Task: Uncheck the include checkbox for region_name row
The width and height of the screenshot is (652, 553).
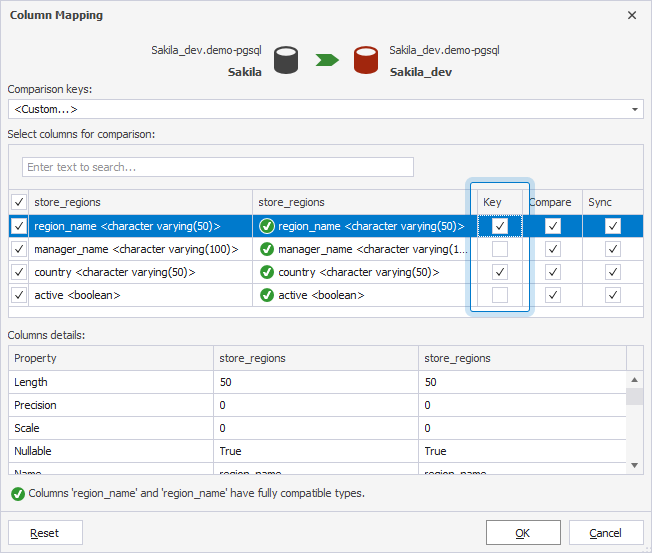Action: coord(19,226)
